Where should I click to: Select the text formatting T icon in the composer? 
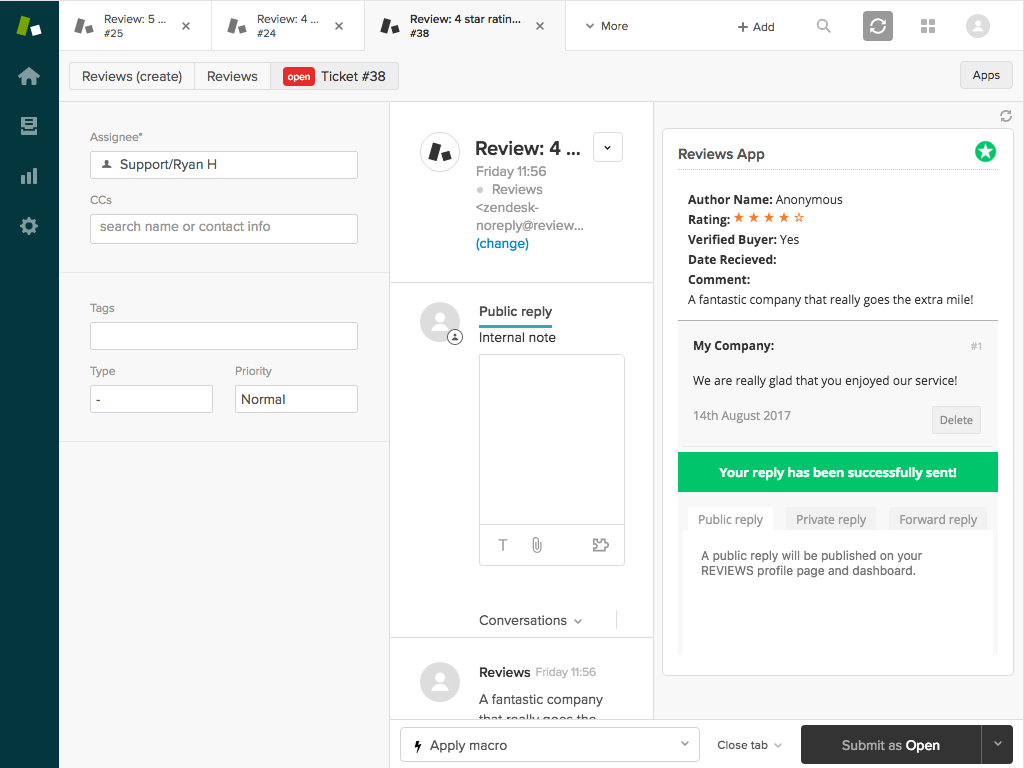[502, 545]
